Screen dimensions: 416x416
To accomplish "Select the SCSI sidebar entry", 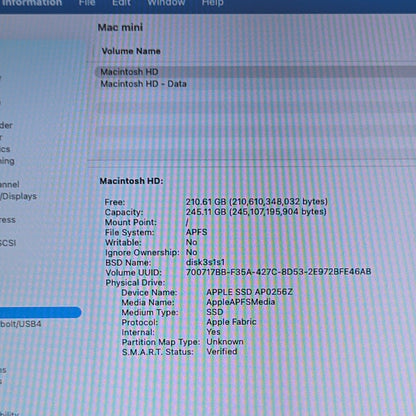I will [x=8, y=243].
